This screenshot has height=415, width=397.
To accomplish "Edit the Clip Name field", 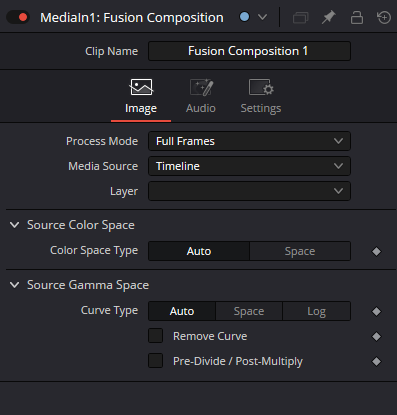I will point(249,51).
